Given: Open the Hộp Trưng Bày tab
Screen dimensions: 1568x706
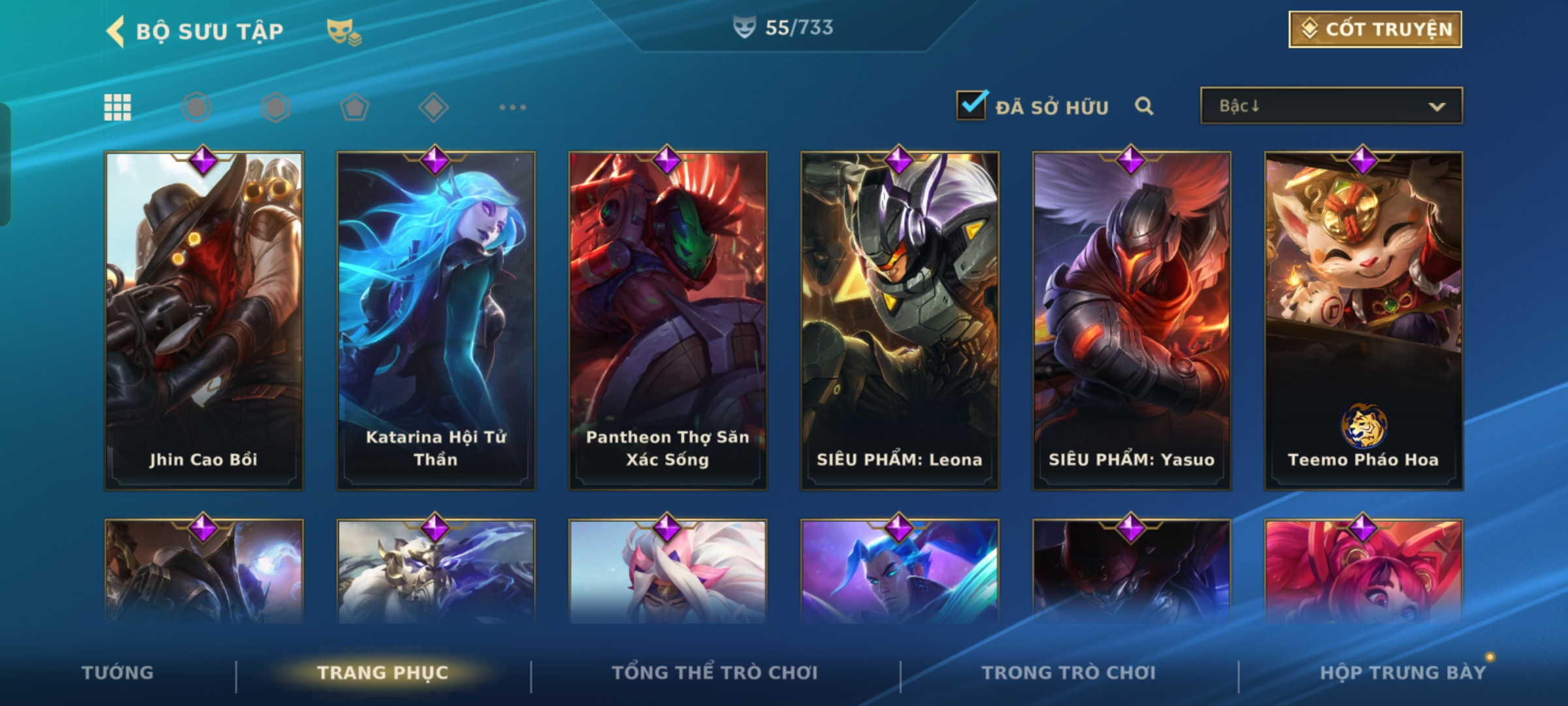Looking at the screenshot, I should [x=1403, y=673].
